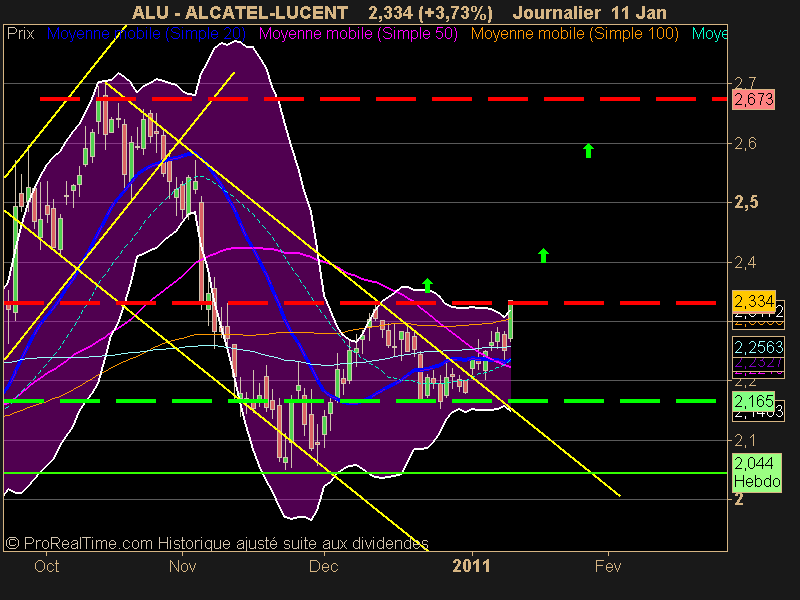800x600 pixels.
Task: Click the 2,6 price axis label
Action: click(x=745, y=143)
